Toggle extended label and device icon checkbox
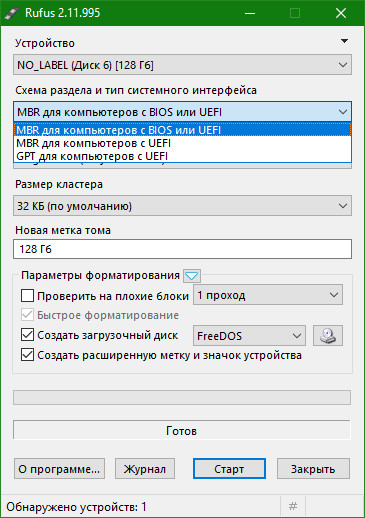This screenshot has width=365, height=518. coord(27,355)
